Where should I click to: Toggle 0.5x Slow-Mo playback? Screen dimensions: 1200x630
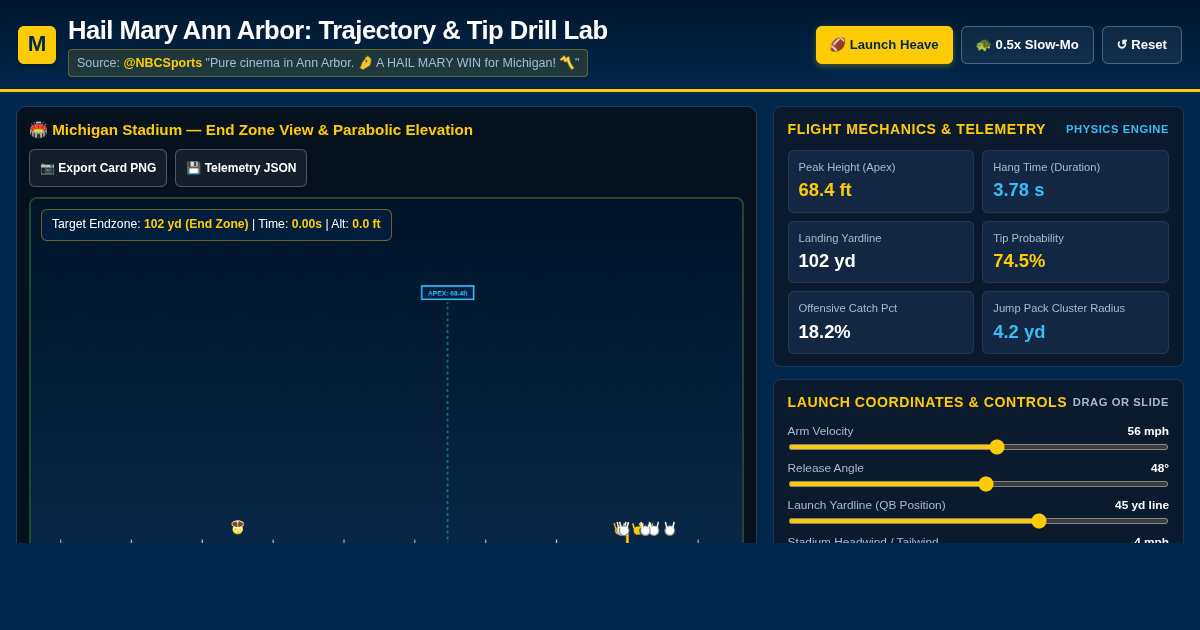[1027, 45]
